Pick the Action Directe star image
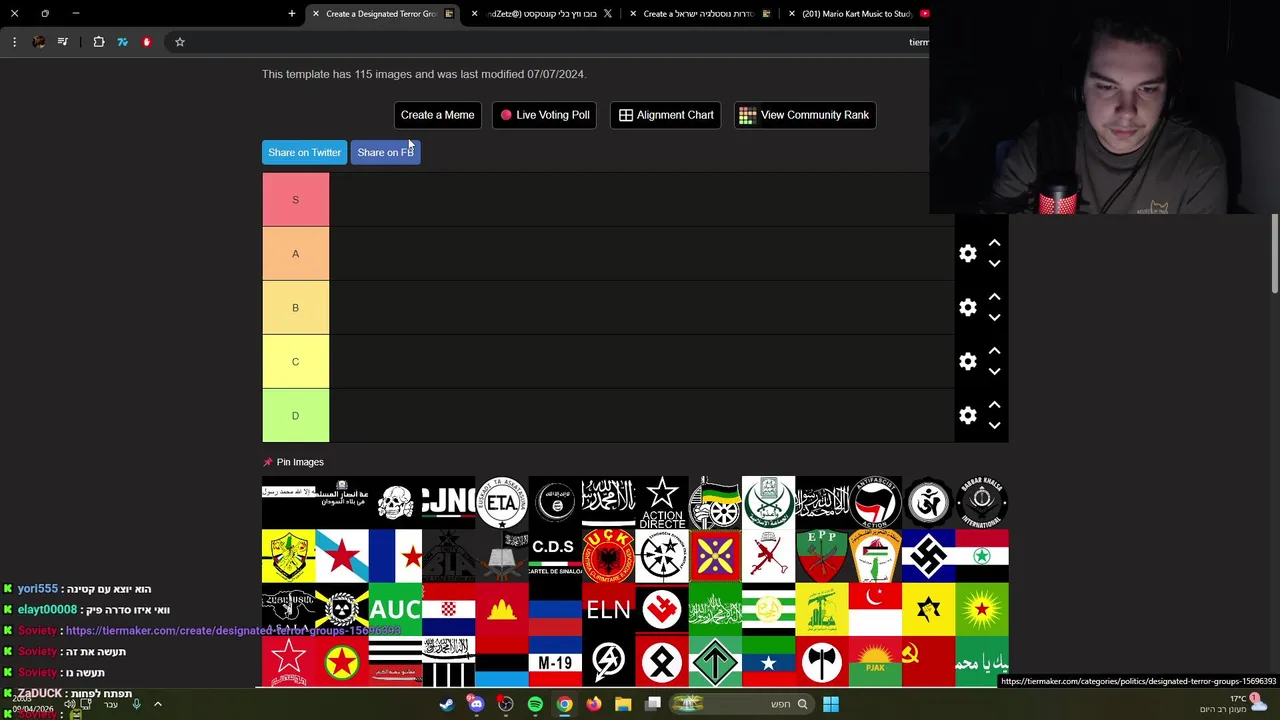 point(662,502)
